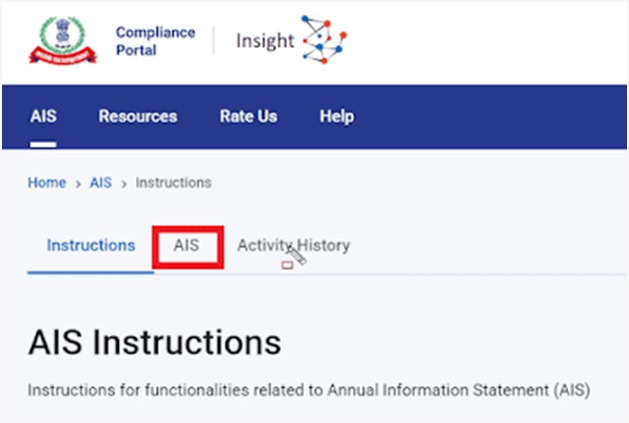This screenshot has height=423, width=629.
Task: Click the chevron before Instructions breadcrumb
Action: click(124, 184)
